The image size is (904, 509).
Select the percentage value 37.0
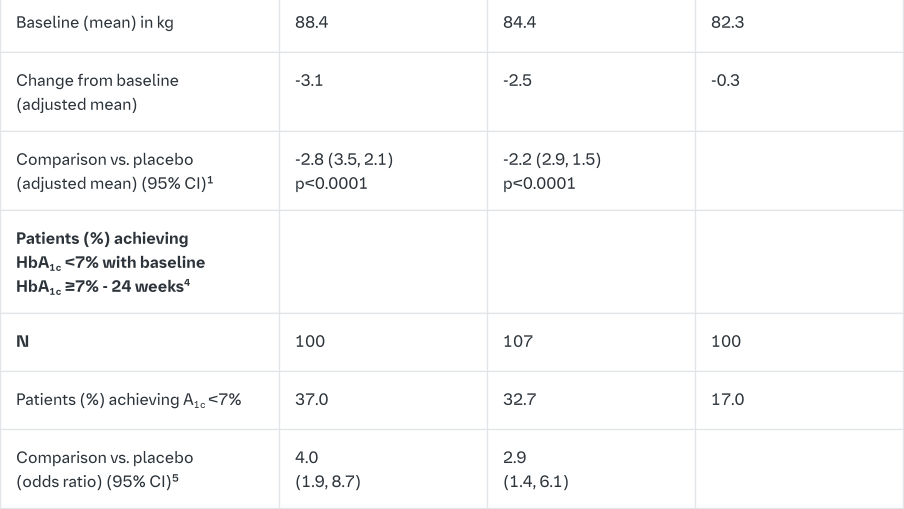point(311,399)
